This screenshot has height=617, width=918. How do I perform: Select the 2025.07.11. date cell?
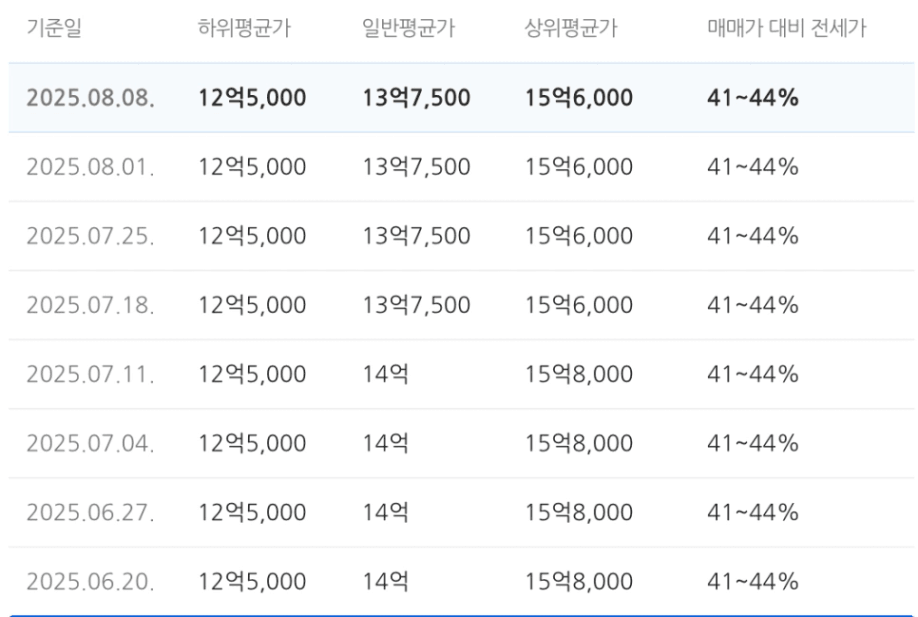pos(91,374)
